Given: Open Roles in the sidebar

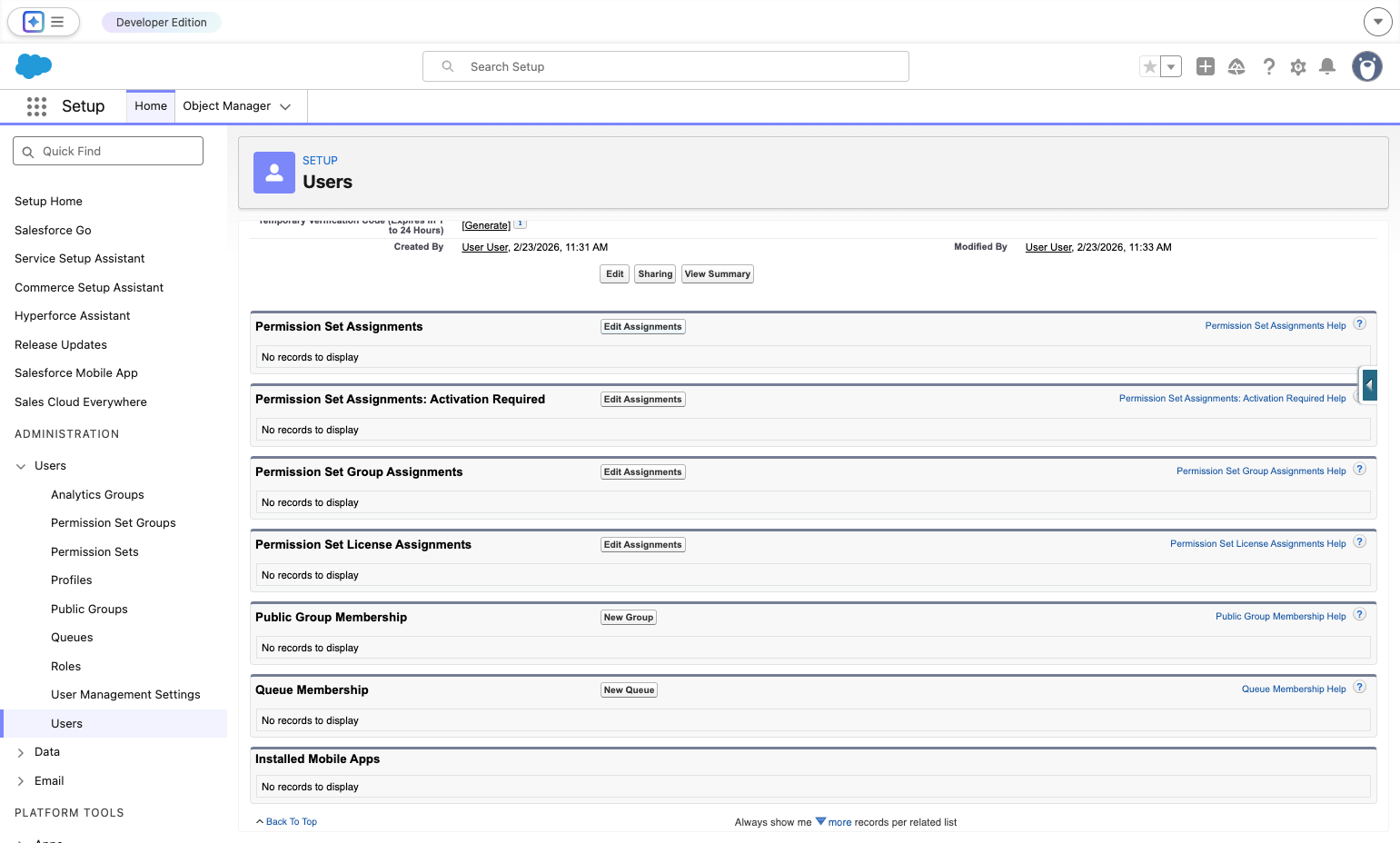Looking at the screenshot, I should click(x=66, y=667).
